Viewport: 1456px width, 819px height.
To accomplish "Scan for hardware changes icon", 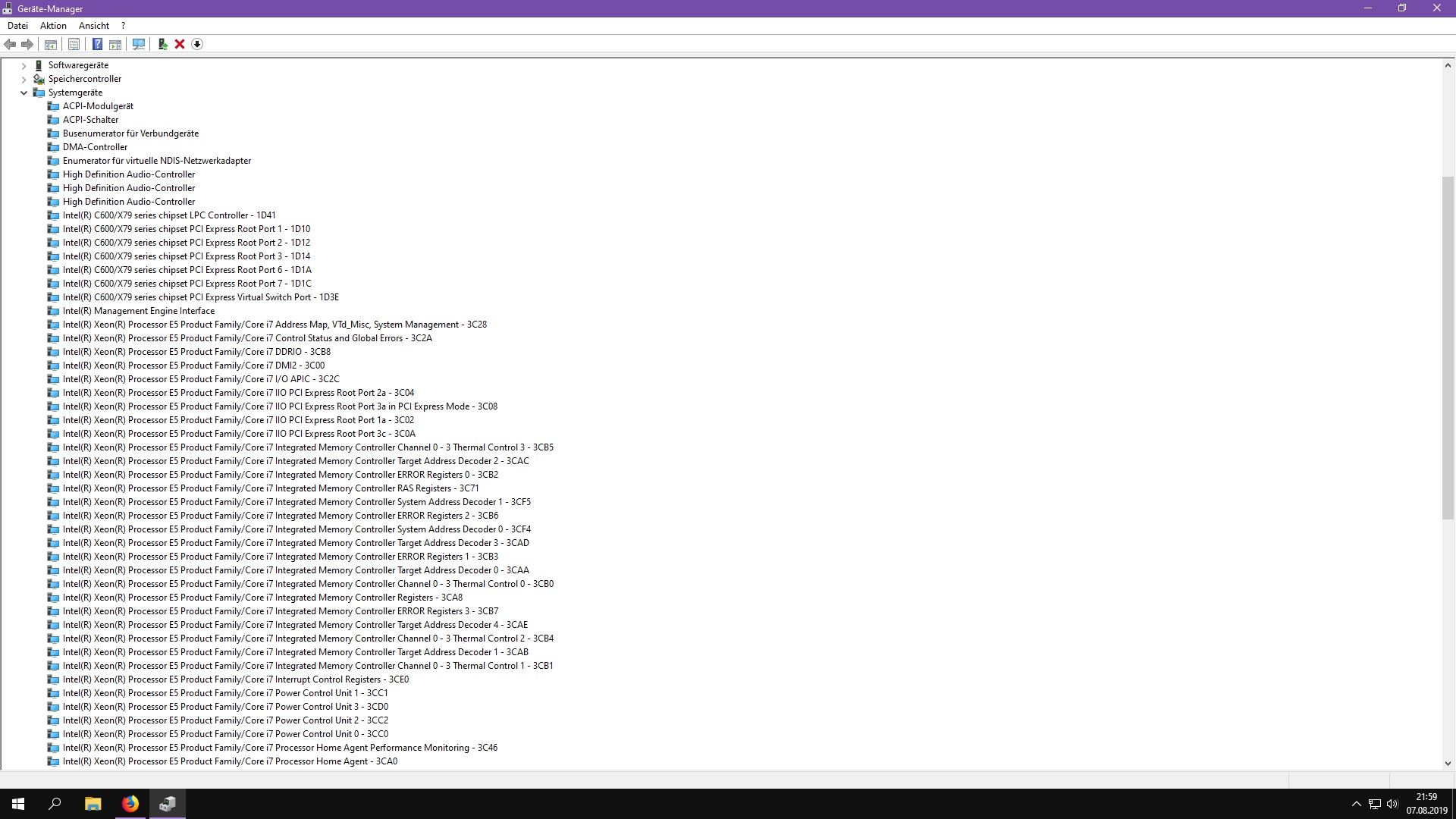I will coord(139,44).
